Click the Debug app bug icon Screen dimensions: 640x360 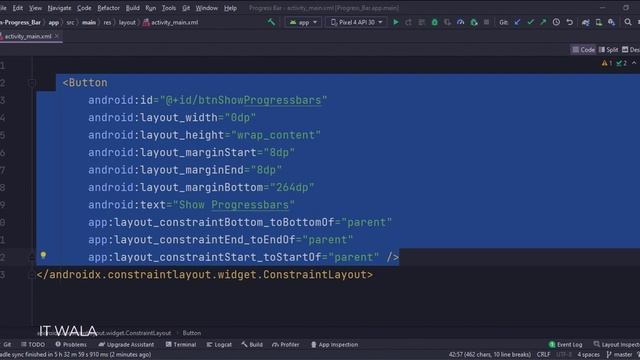click(x=435, y=22)
